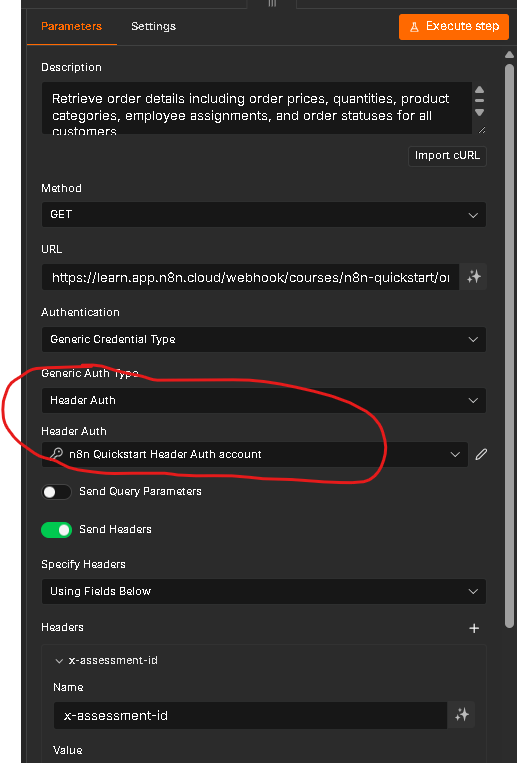Open the Generic Auth Type dropdown

263,400
